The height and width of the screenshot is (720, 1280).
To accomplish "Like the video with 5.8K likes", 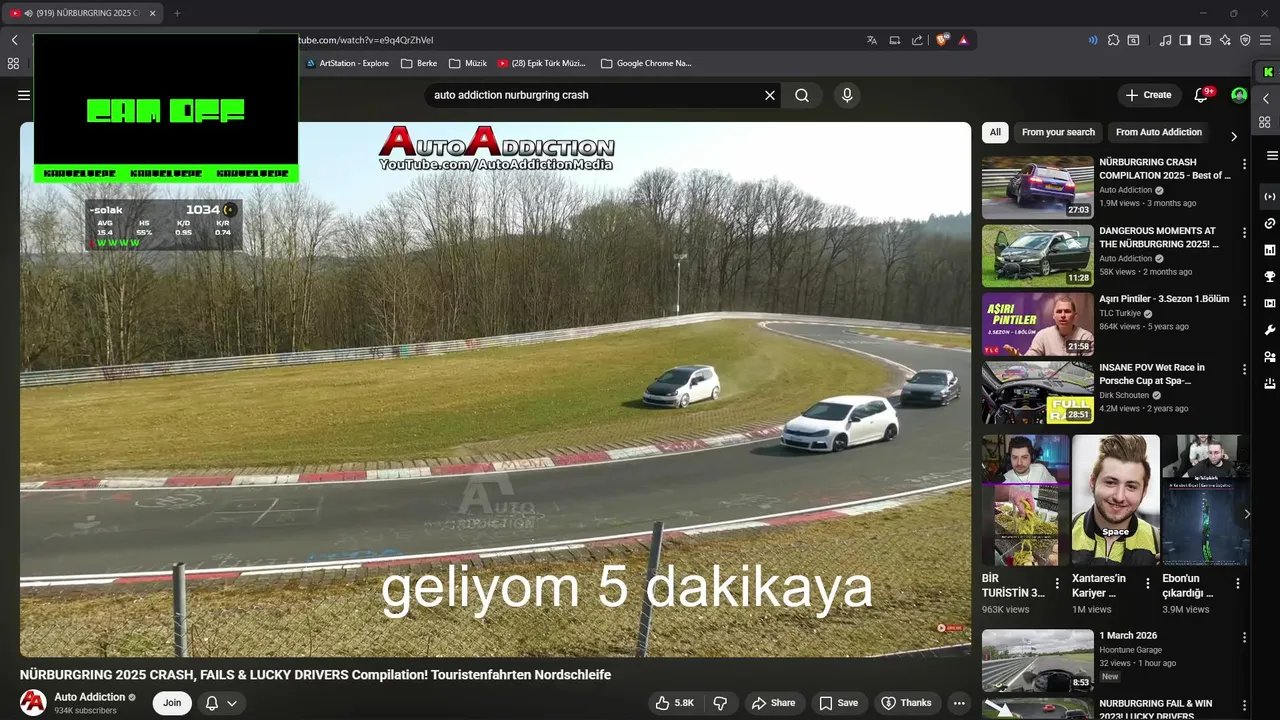I will pos(675,703).
